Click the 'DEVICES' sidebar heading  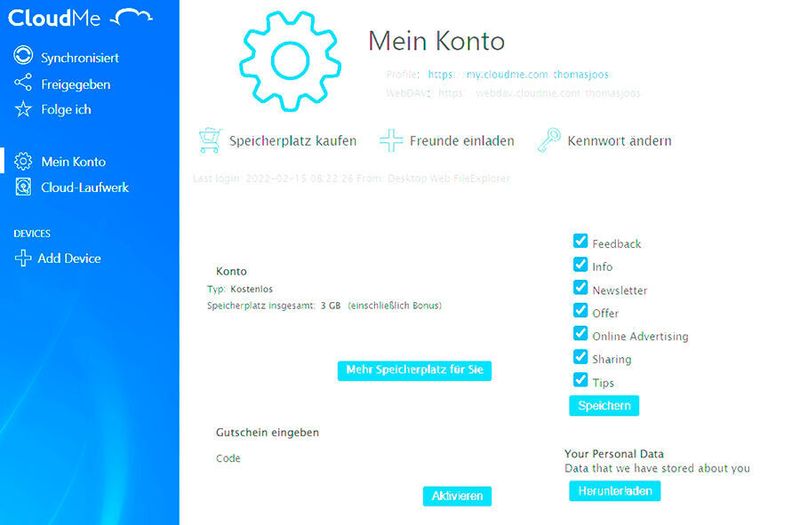(x=32, y=234)
